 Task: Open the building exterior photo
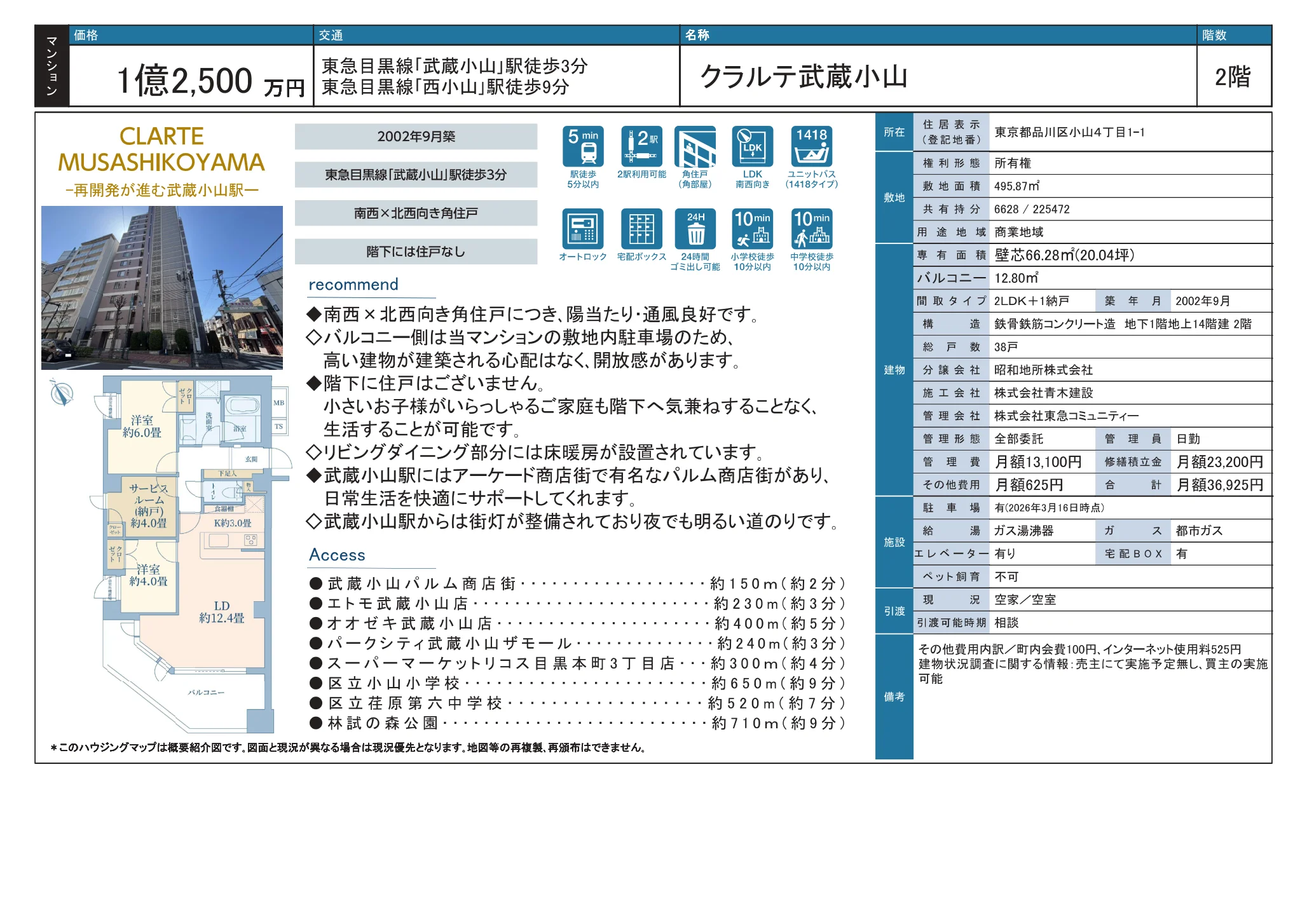162,287
